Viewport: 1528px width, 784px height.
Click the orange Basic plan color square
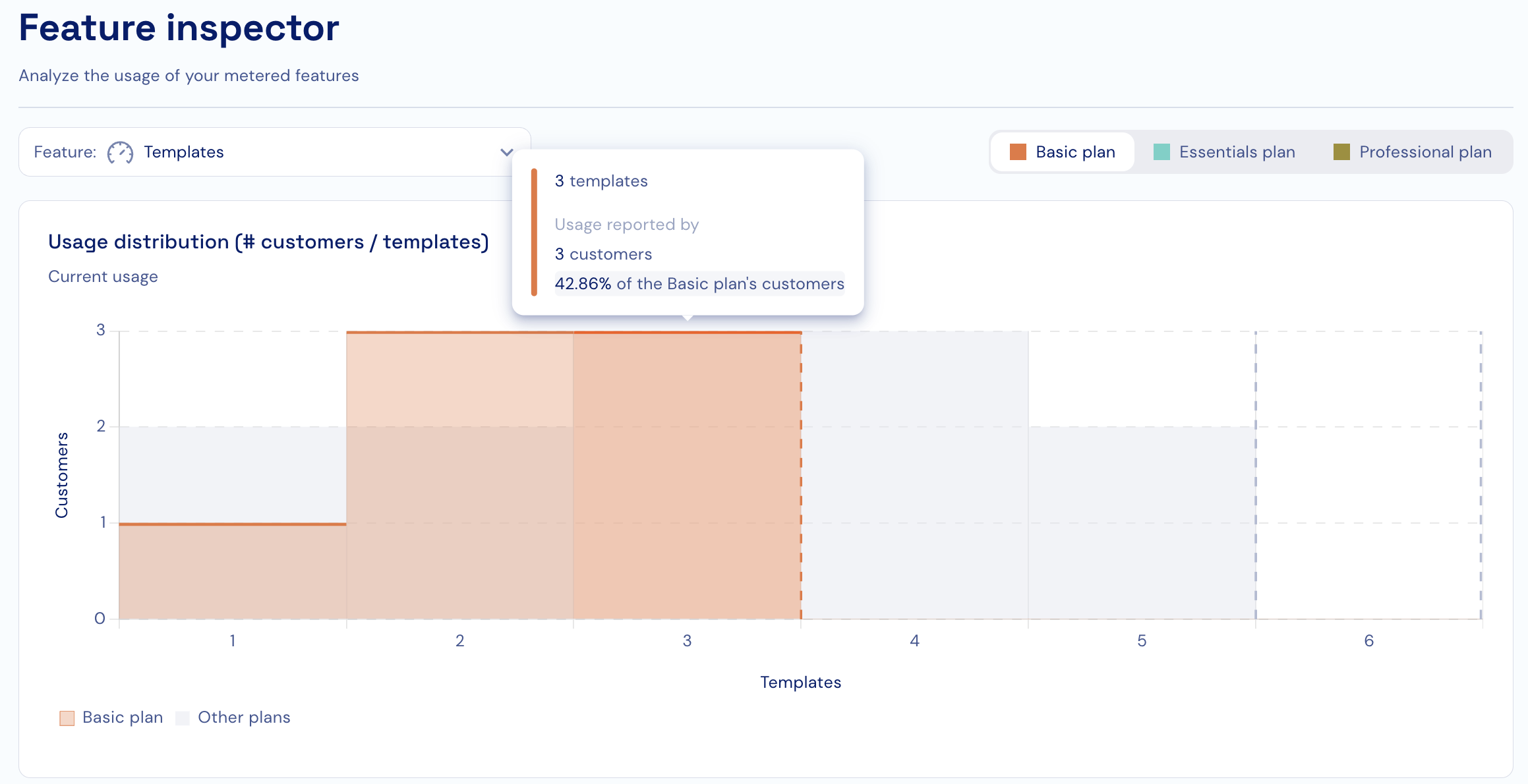1018,152
